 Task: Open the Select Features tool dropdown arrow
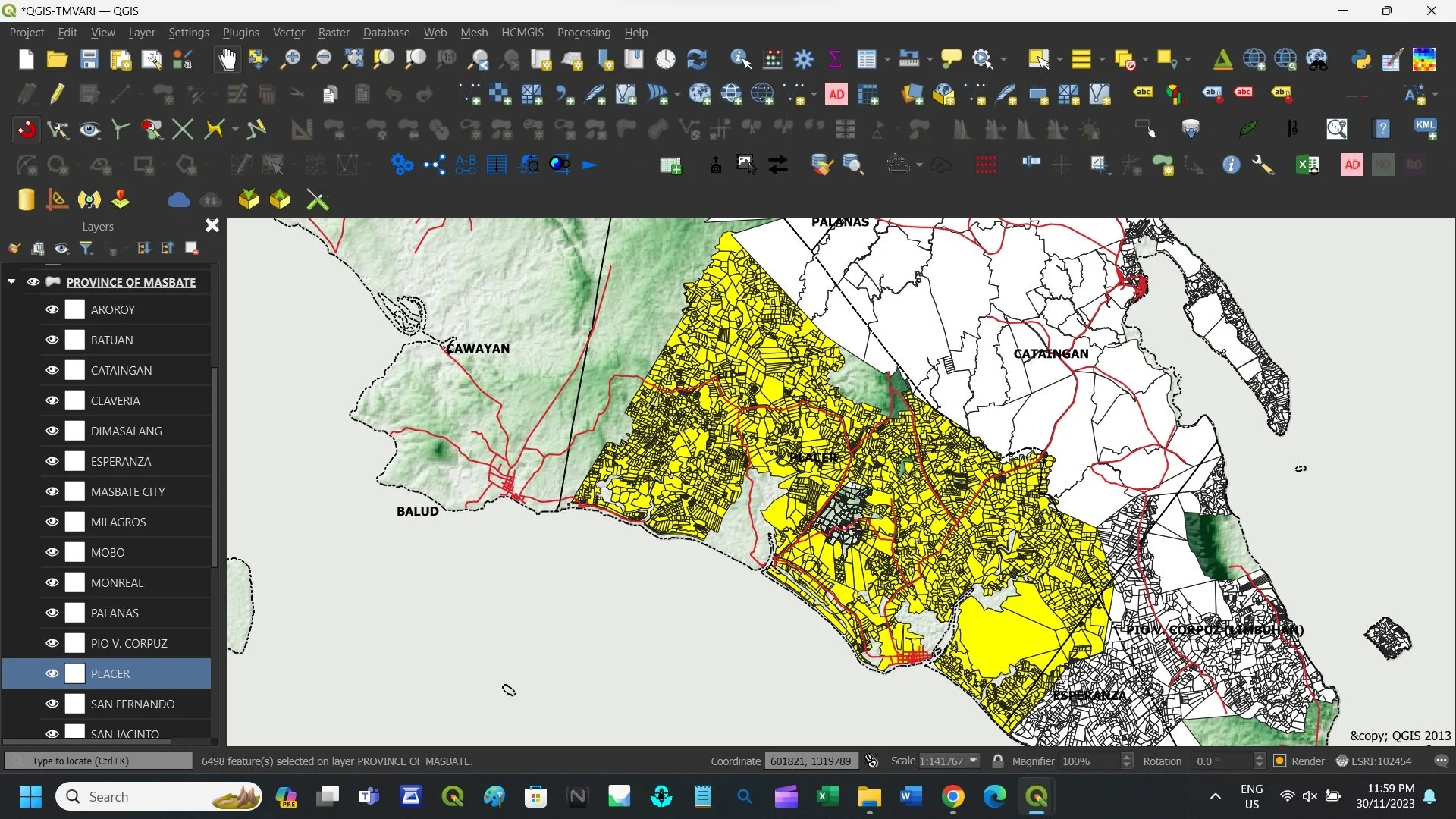click(1059, 59)
